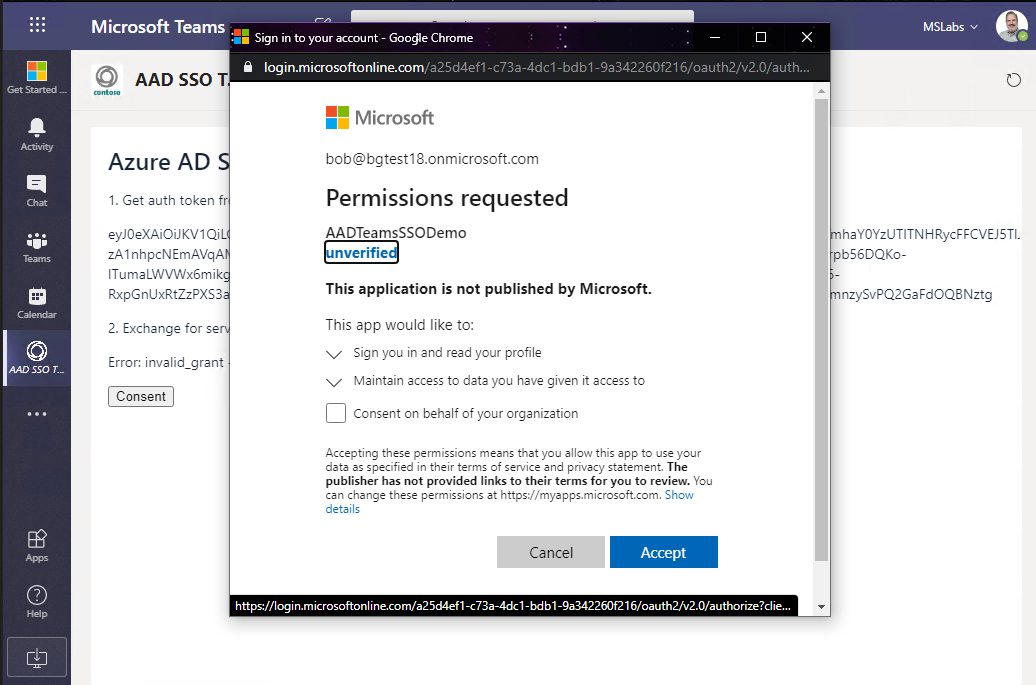Viewport: 1036px width, 685px height.
Task: Minimize the sign-in Chrome window
Action: tap(715, 38)
